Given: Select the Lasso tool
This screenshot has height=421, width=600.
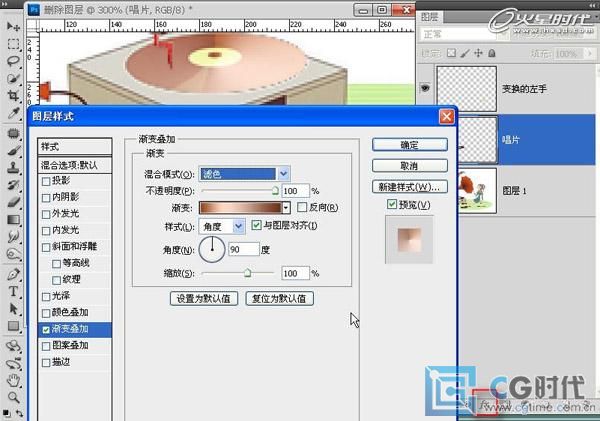Looking at the screenshot, I should 13,61.
